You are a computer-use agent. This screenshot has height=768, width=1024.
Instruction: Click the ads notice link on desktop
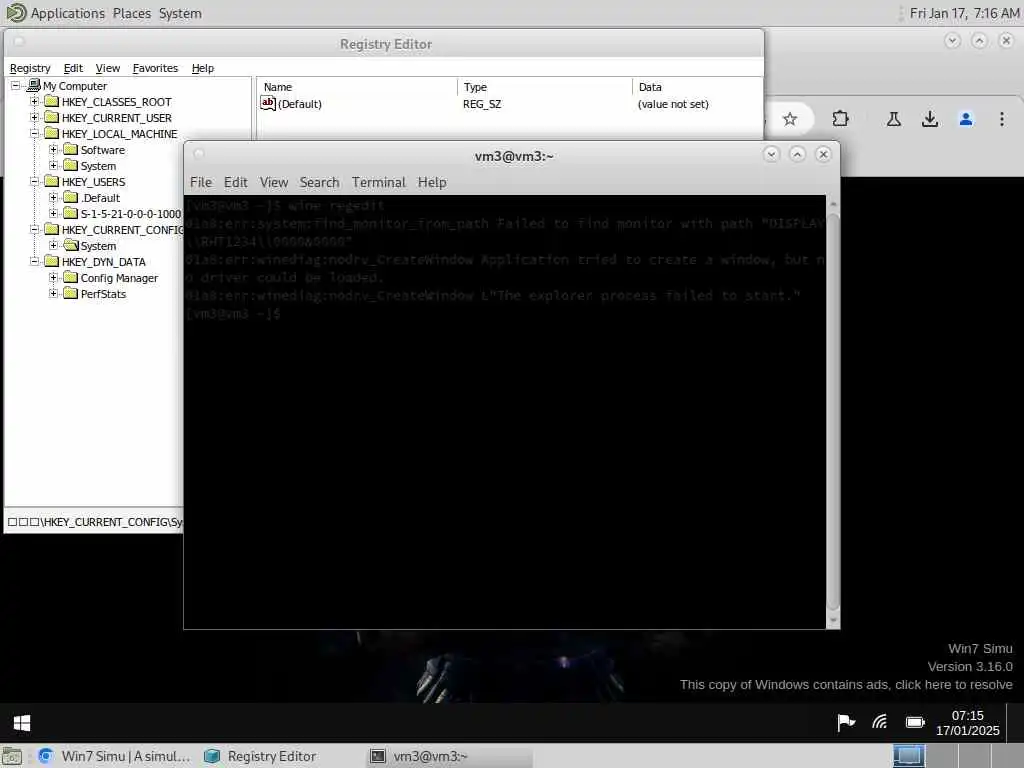click(846, 684)
